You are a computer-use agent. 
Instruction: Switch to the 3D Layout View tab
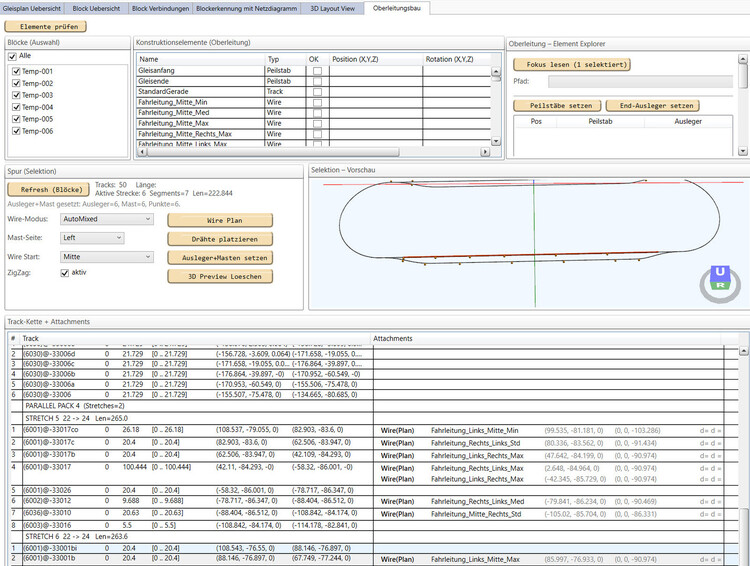coord(327,8)
